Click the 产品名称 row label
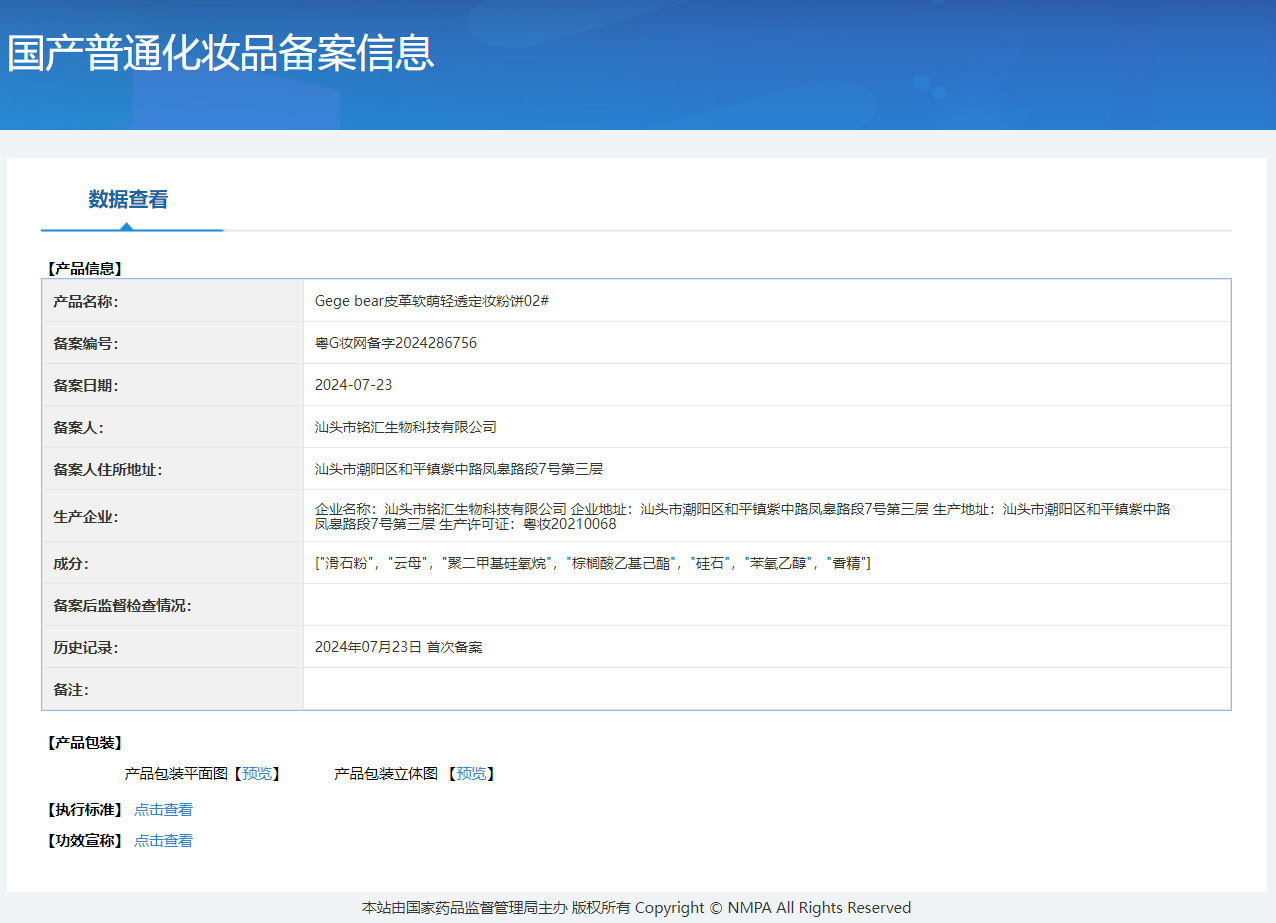Viewport: 1276px width, 923px height. 86,301
